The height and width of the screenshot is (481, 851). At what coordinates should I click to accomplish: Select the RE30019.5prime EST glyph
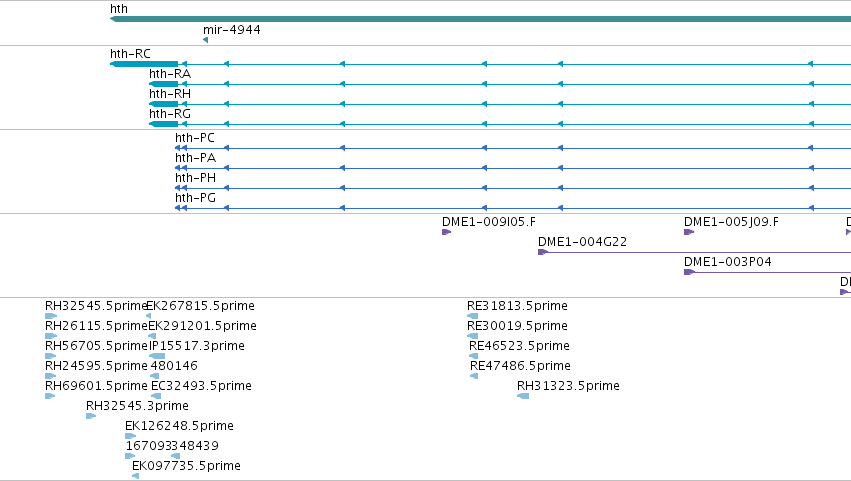(472, 336)
